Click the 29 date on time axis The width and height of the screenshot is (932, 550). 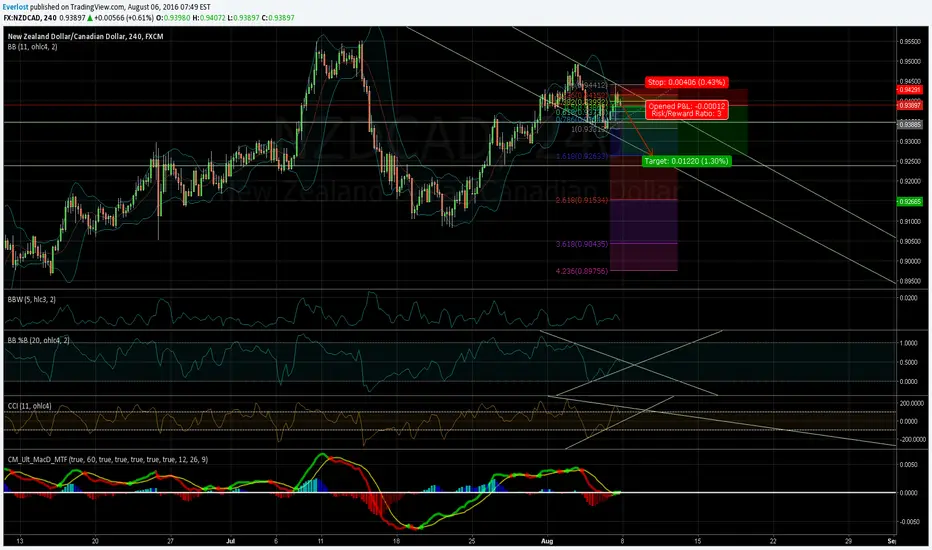[848, 541]
